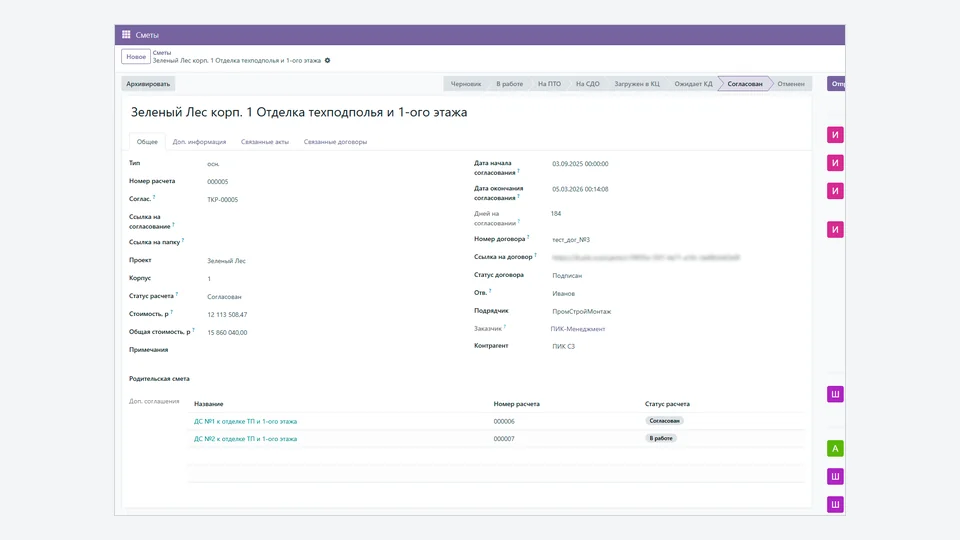Sort by Статус расчета column header
Viewport: 960px width, 540px height.
point(667,404)
